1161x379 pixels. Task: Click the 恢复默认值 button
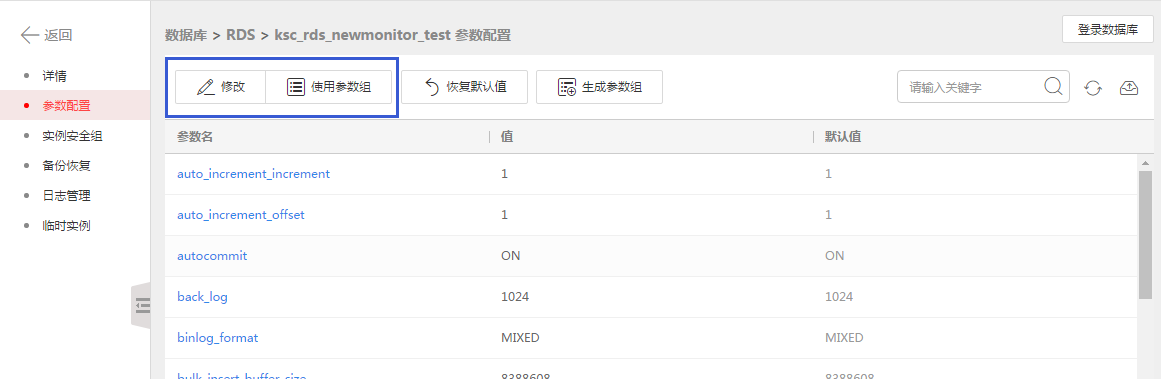coord(464,87)
